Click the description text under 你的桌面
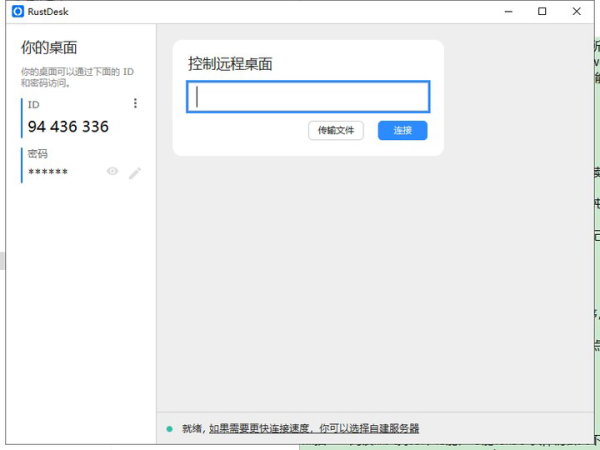The width and height of the screenshot is (600, 450). (77, 77)
